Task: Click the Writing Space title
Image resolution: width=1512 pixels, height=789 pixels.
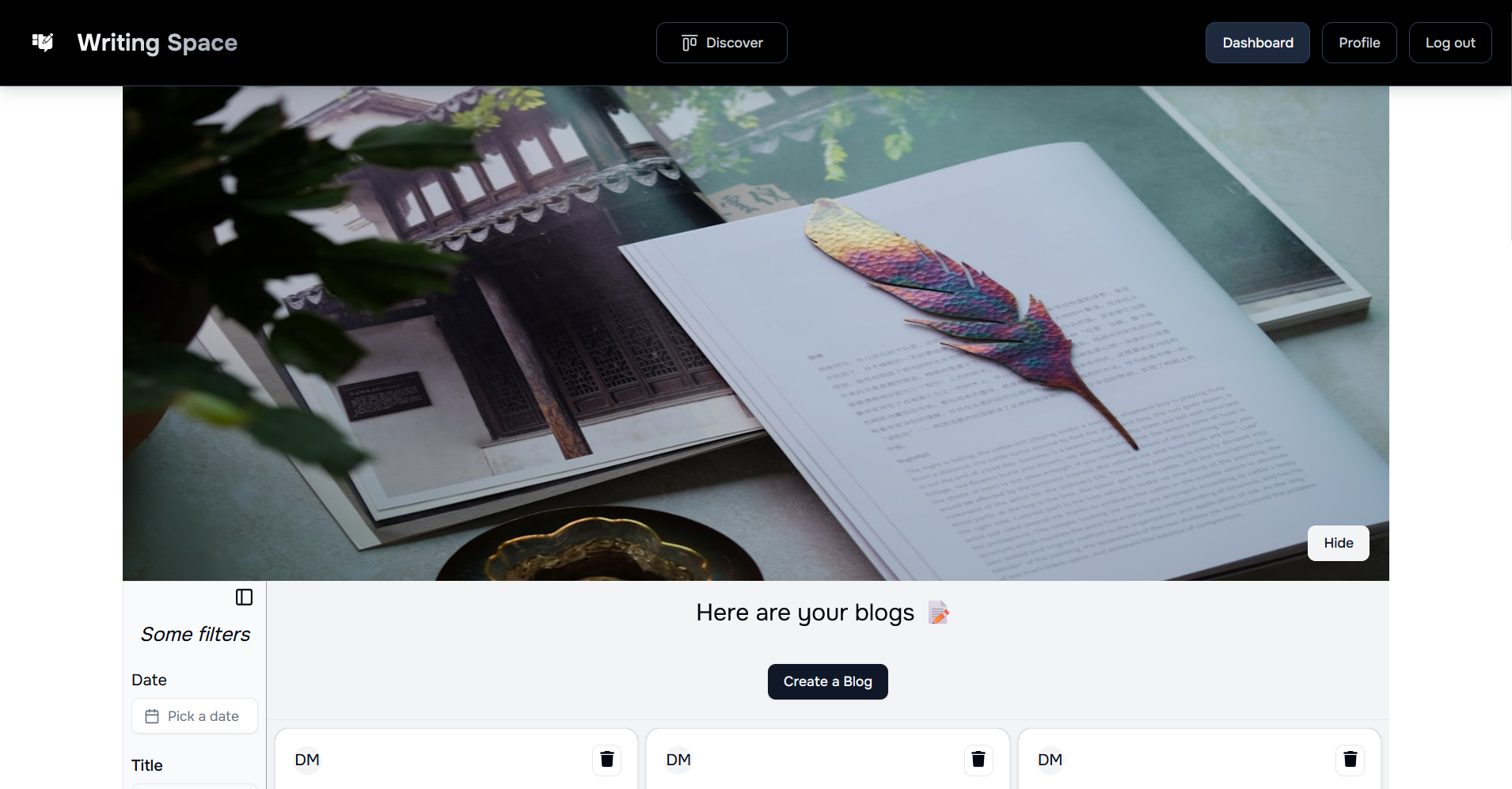Action: pos(158,43)
